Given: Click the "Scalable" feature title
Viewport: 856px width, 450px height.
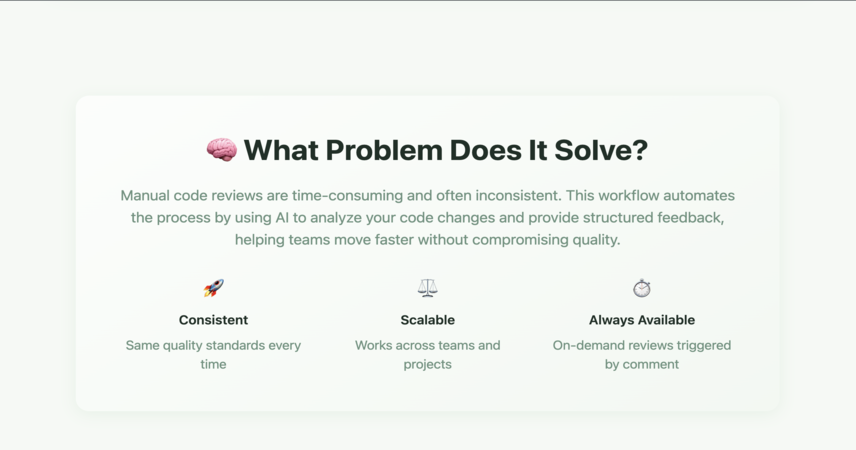Looking at the screenshot, I should [427, 320].
